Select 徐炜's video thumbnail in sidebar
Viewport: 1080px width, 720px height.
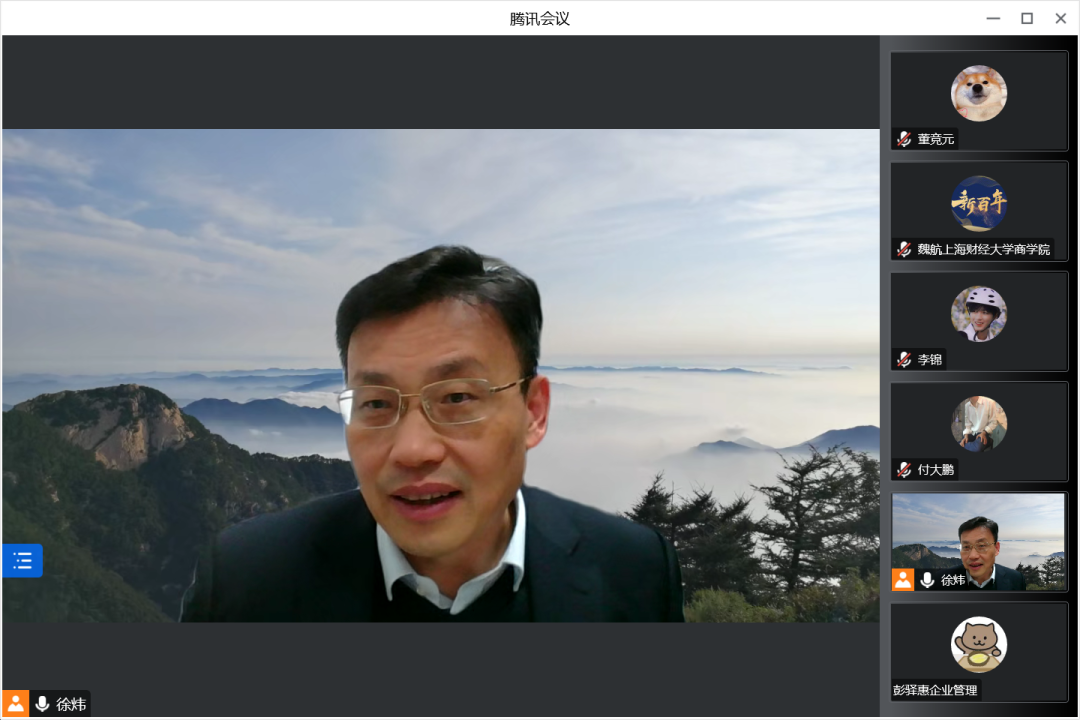click(979, 542)
